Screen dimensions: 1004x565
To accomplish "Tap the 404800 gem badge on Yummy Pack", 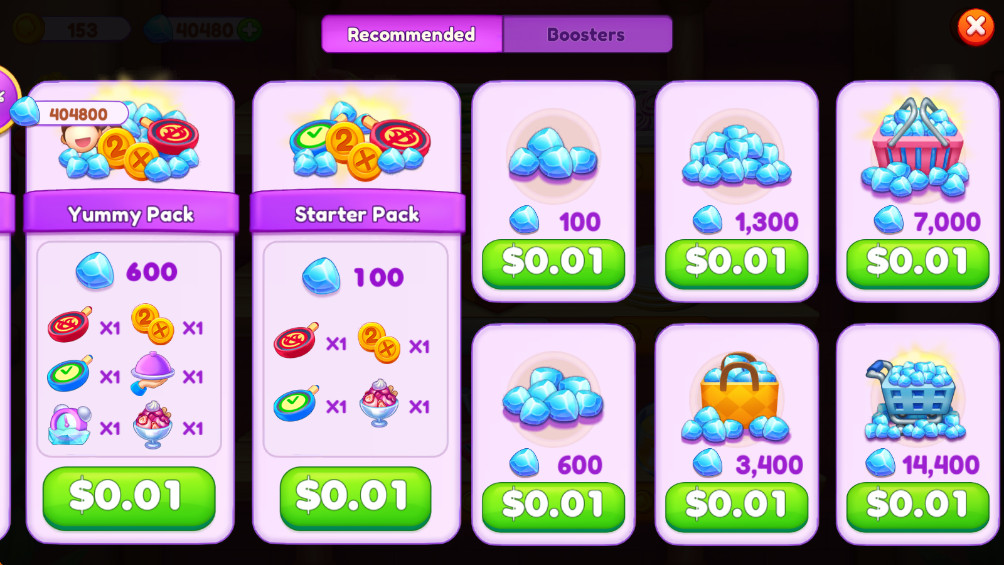I will point(69,113).
